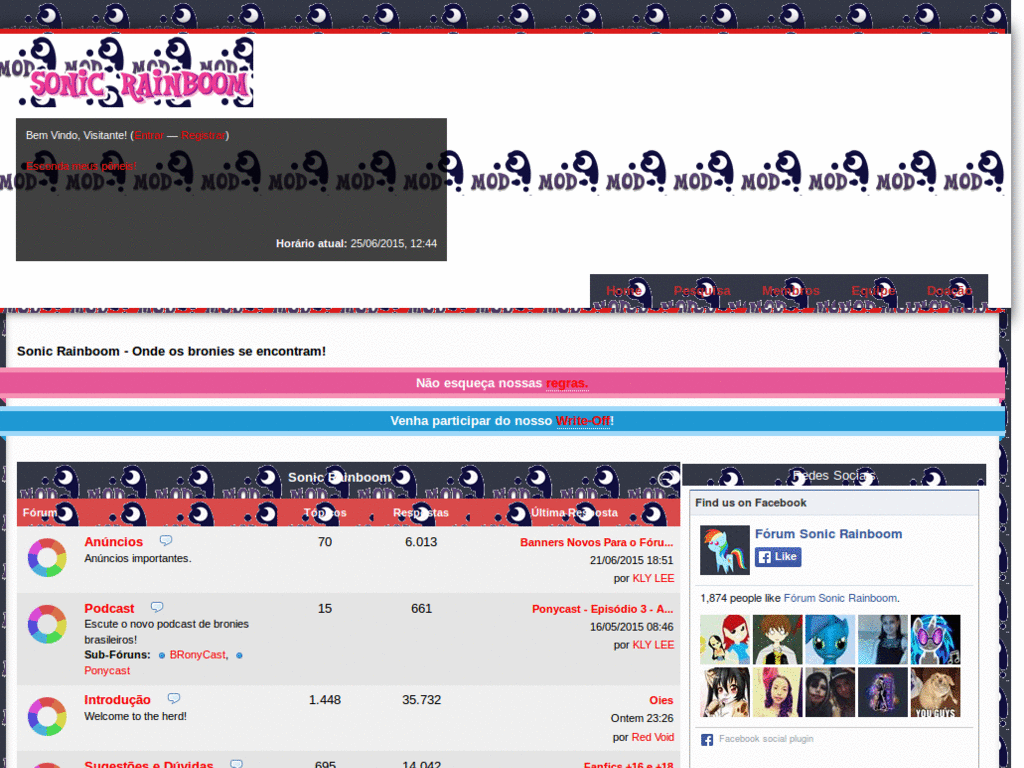The width and height of the screenshot is (1024, 768).
Task: Collapse the Sonic Rainboom category section
Action: pyautogui.click(x=667, y=479)
